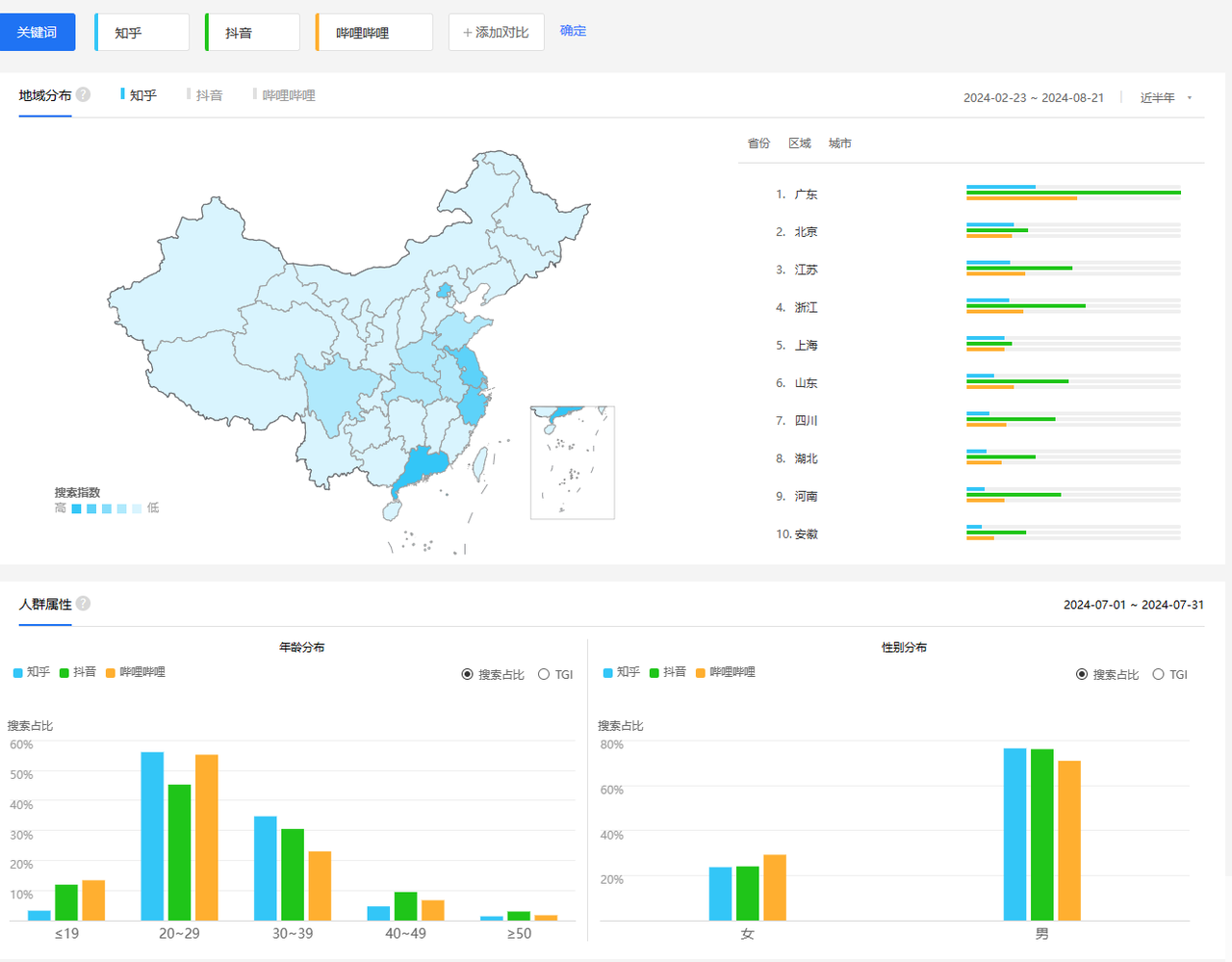Click the 广东 green 抖音 progress bar
Viewport: 1232px width, 962px height.
pos(1073,193)
